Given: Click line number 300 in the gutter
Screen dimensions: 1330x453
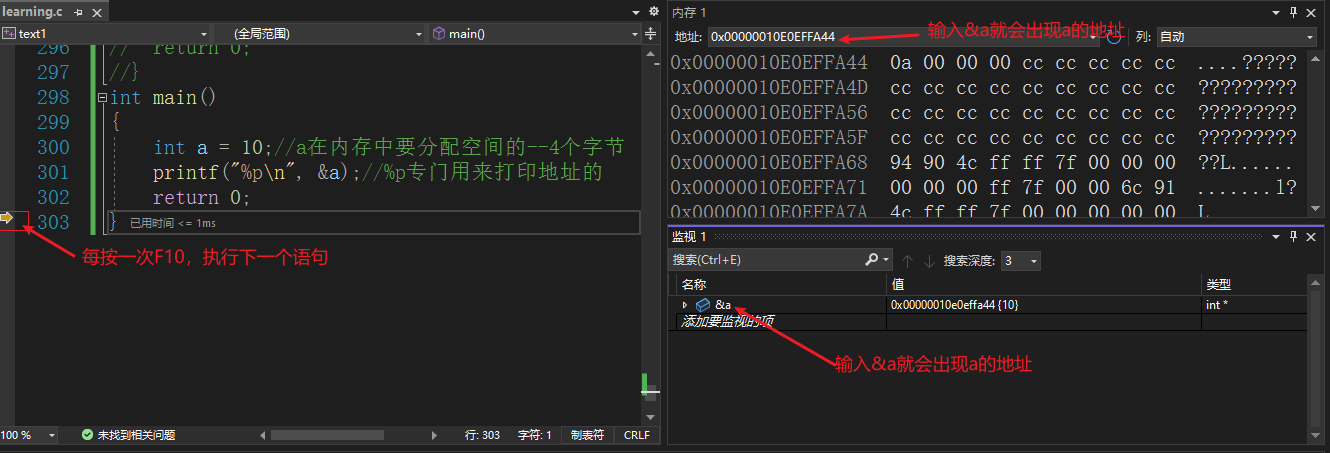Looking at the screenshot, I should (53, 147).
